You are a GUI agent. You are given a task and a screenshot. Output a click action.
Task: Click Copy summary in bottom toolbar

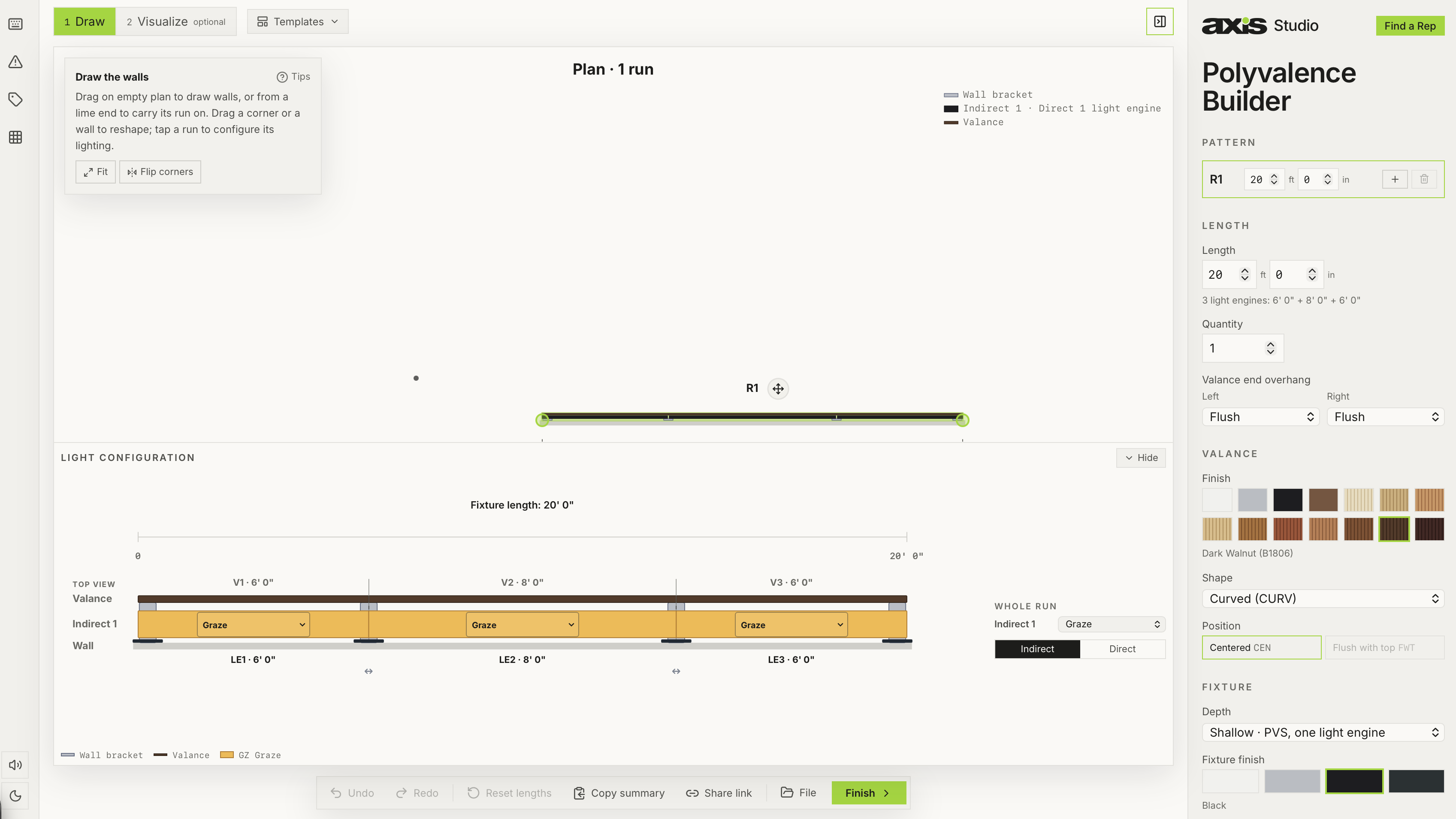tap(619, 793)
